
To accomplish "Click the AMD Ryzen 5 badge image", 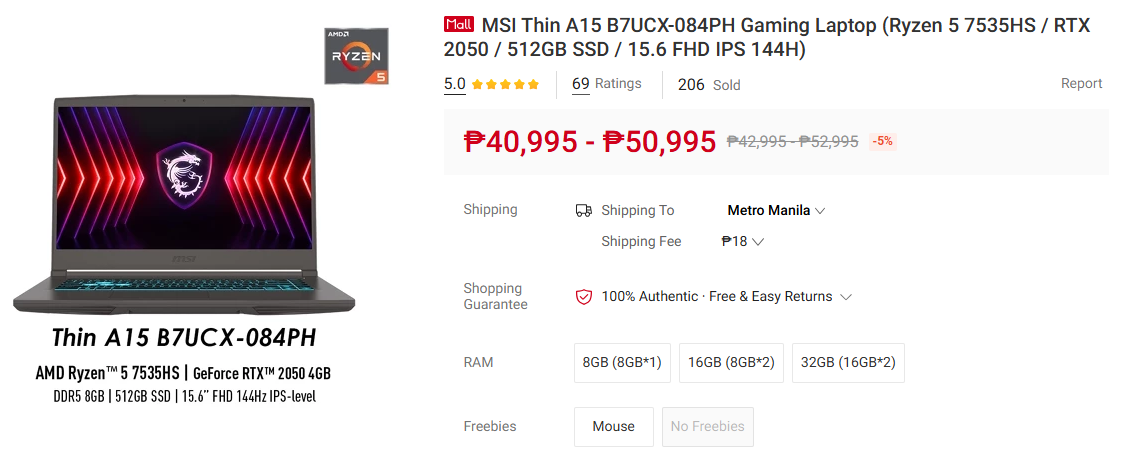I will (x=356, y=56).
